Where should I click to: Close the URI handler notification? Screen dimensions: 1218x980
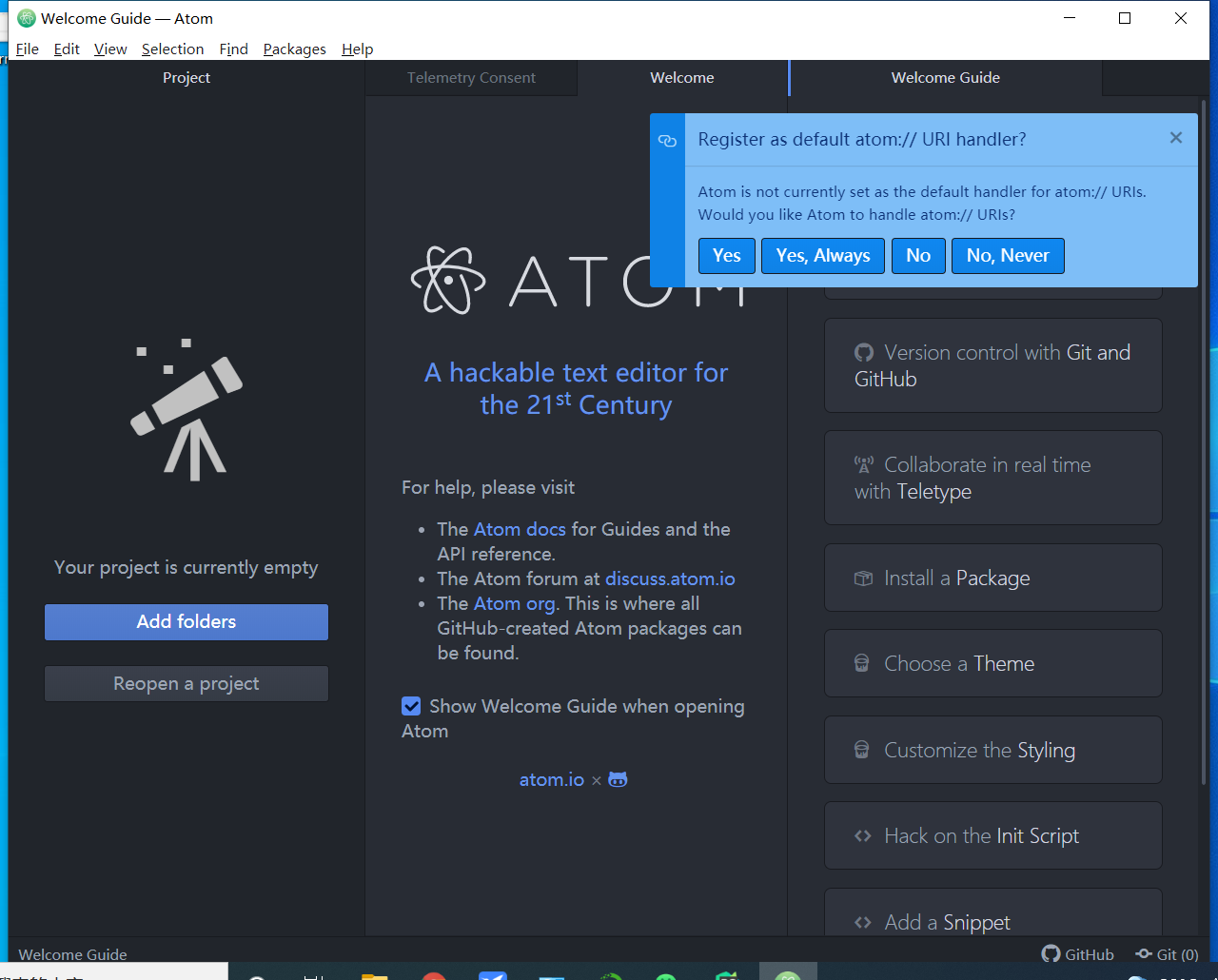[x=1176, y=138]
